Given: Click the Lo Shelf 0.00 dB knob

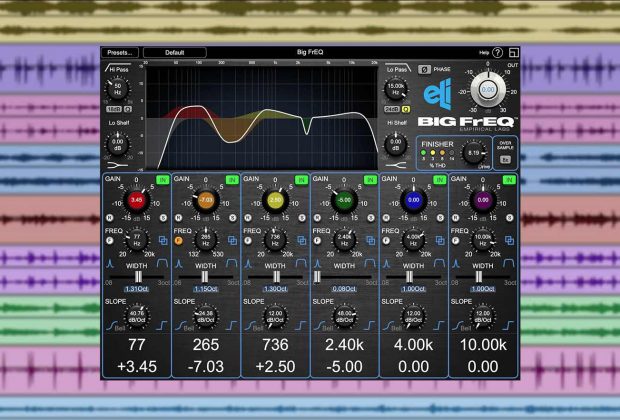Looking at the screenshot, I should coord(118,144).
